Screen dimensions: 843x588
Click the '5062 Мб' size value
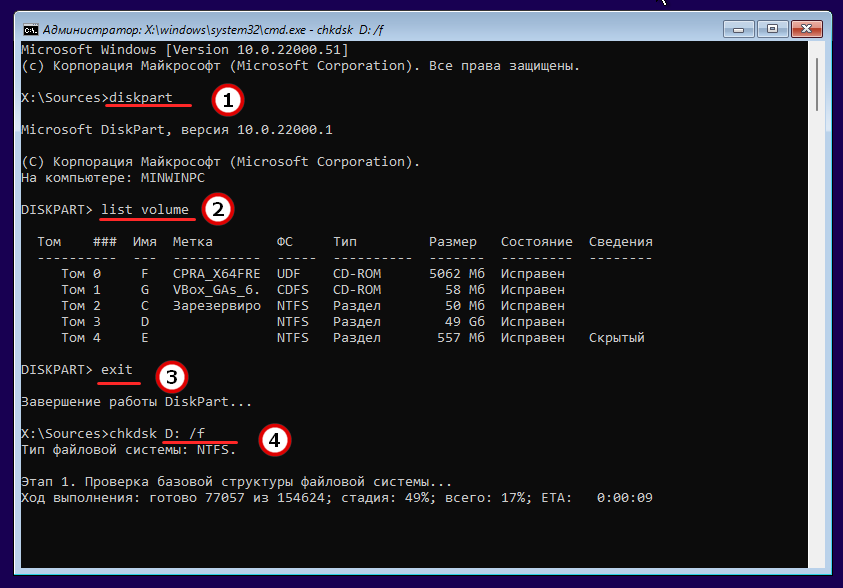457,274
